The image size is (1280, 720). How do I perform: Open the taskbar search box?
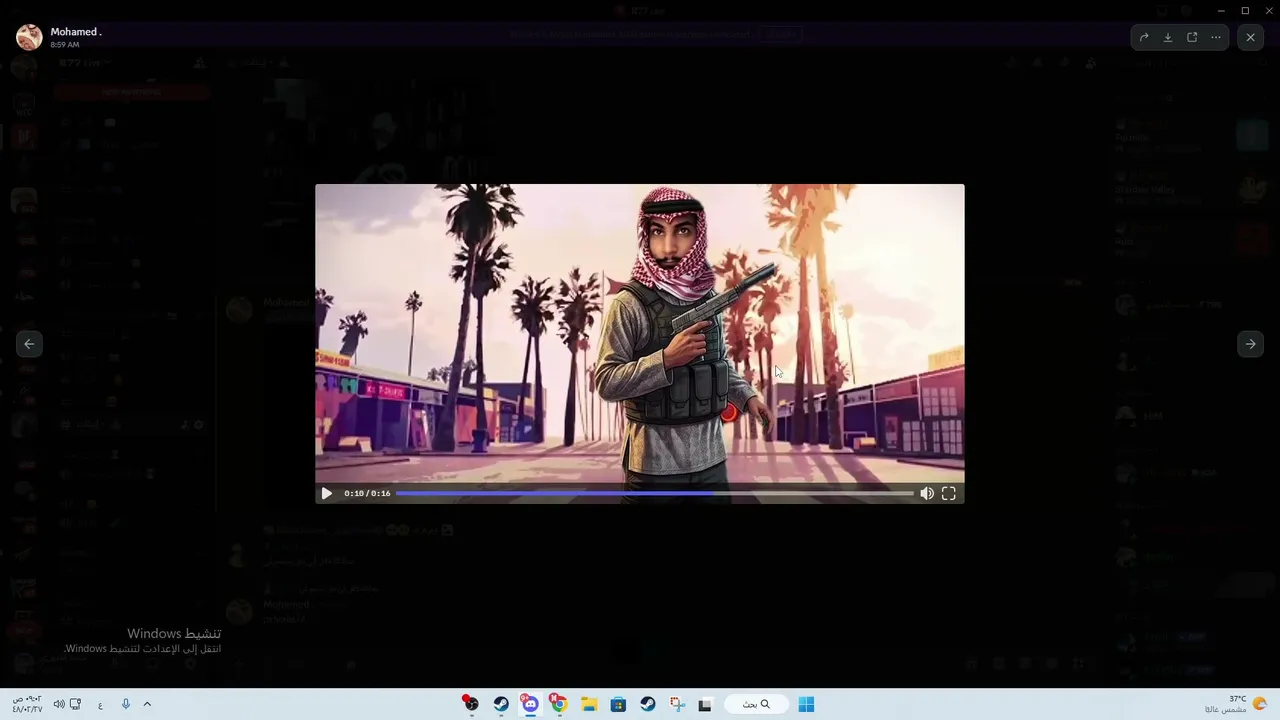[757, 704]
